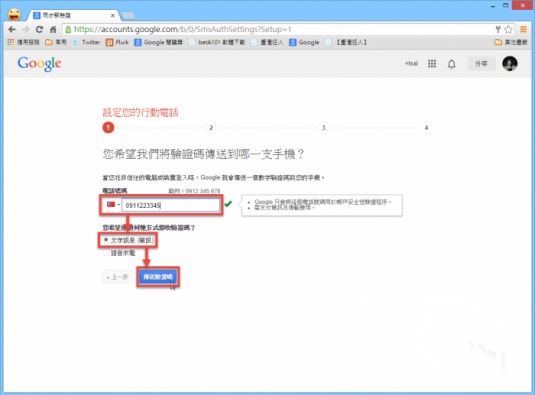Click the blue send verification code button
Viewport: 535px width, 395px height.
point(158,277)
